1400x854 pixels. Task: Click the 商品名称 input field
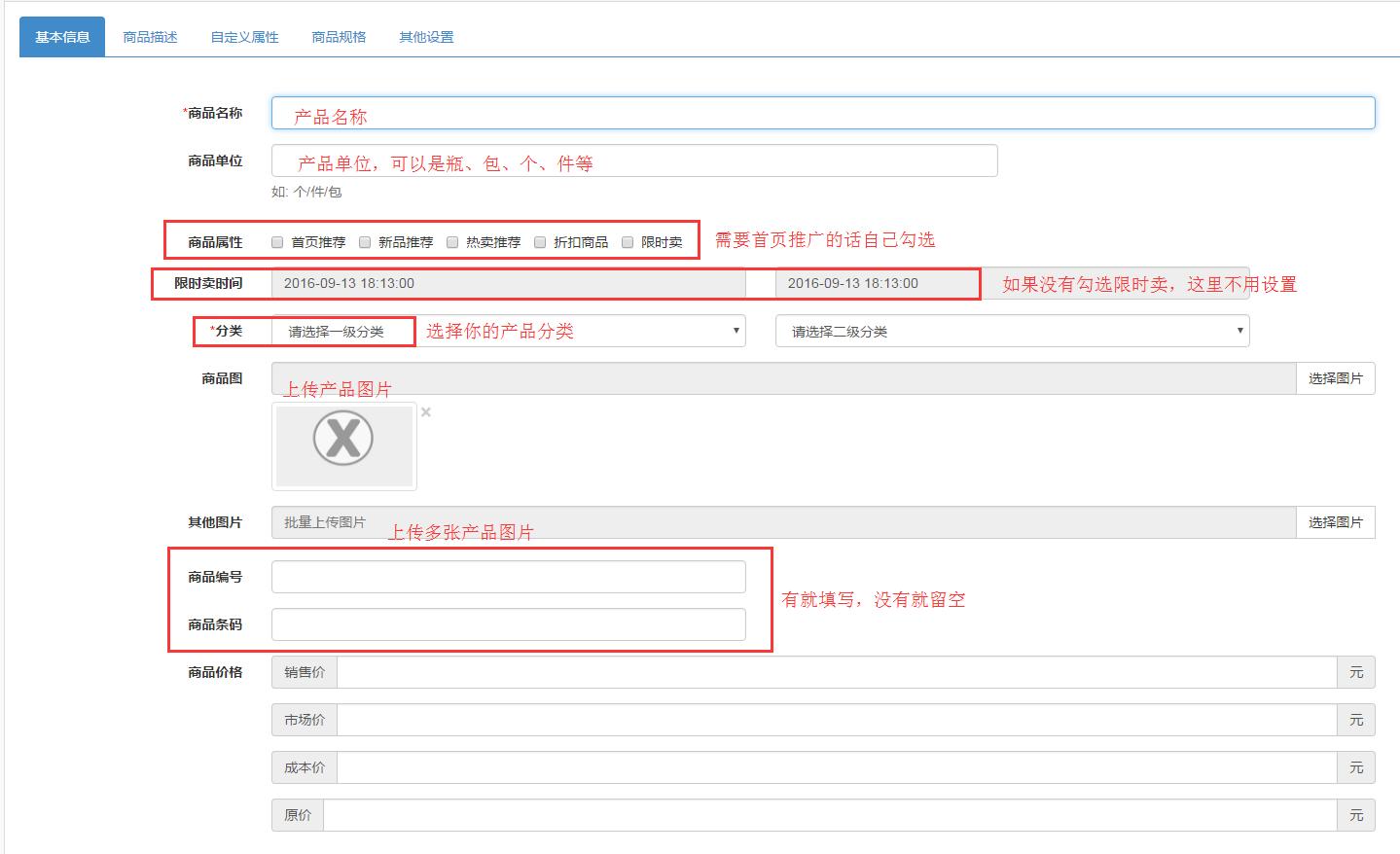click(x=822, y=113)
